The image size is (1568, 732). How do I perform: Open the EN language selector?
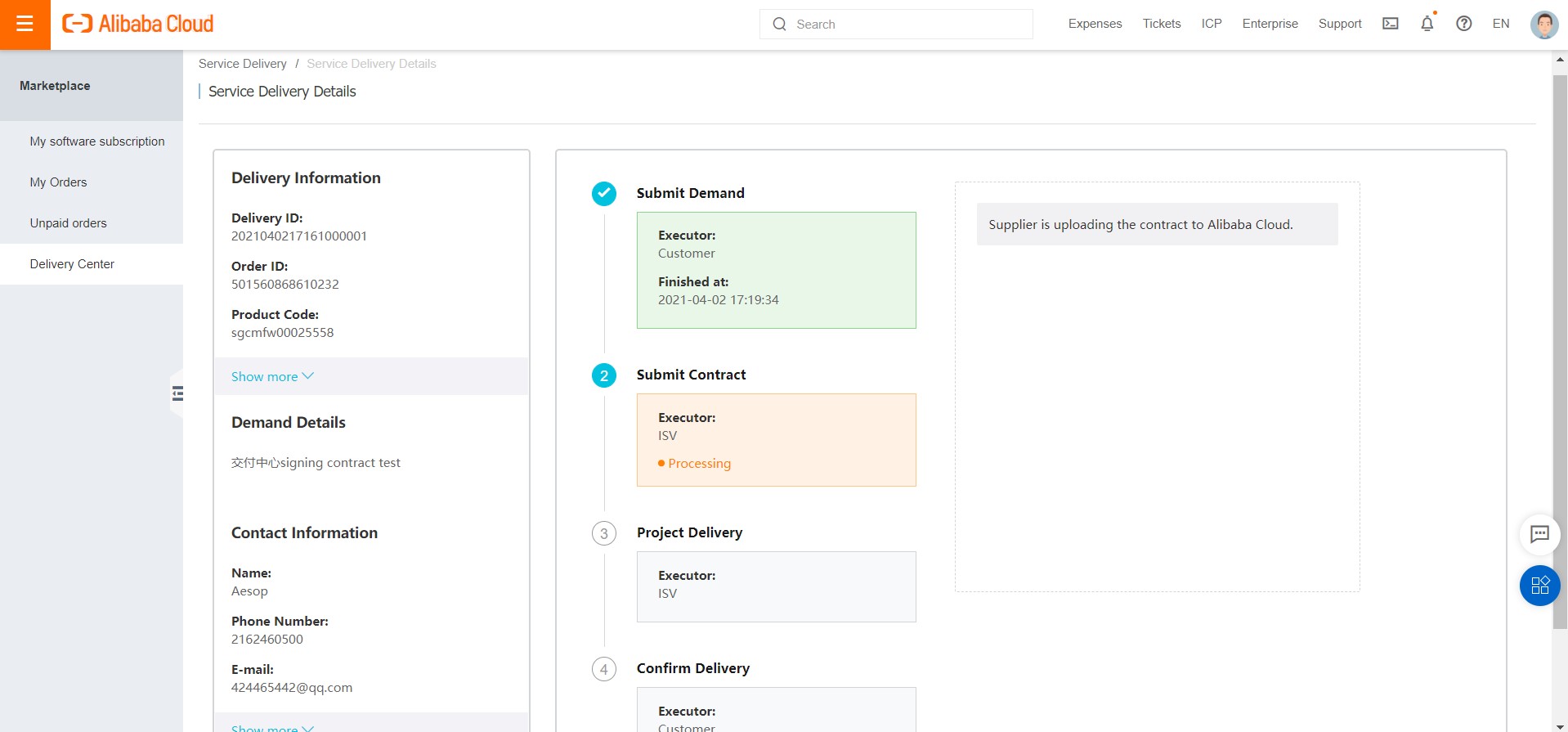[x=1500, y=24]
